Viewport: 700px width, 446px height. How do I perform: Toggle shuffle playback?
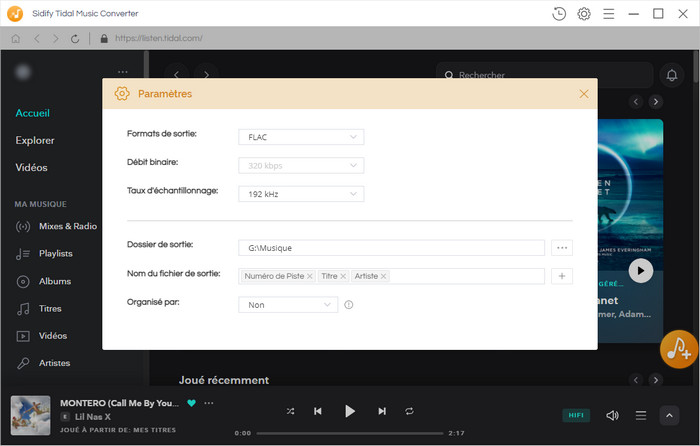coord(291,411)
